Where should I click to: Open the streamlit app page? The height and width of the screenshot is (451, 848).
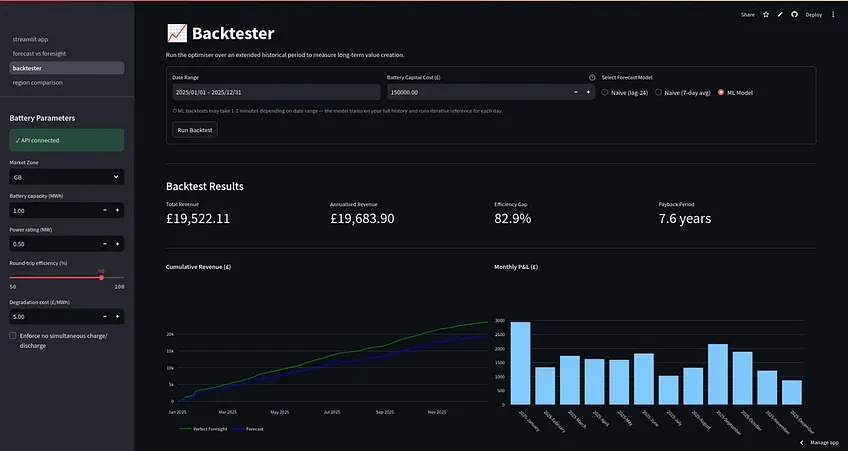pos(30,39)
